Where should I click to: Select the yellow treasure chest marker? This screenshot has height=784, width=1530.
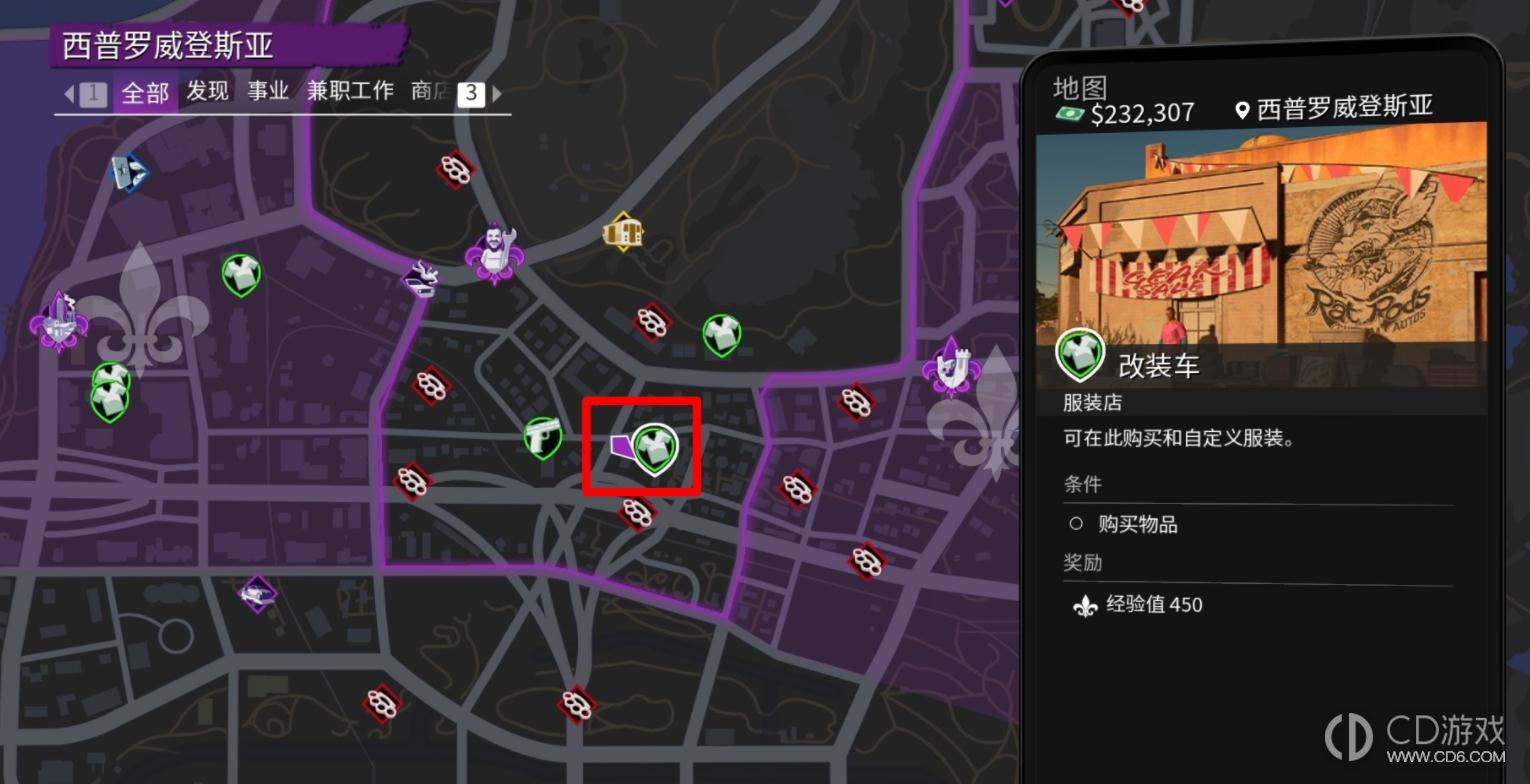(622, 232)
